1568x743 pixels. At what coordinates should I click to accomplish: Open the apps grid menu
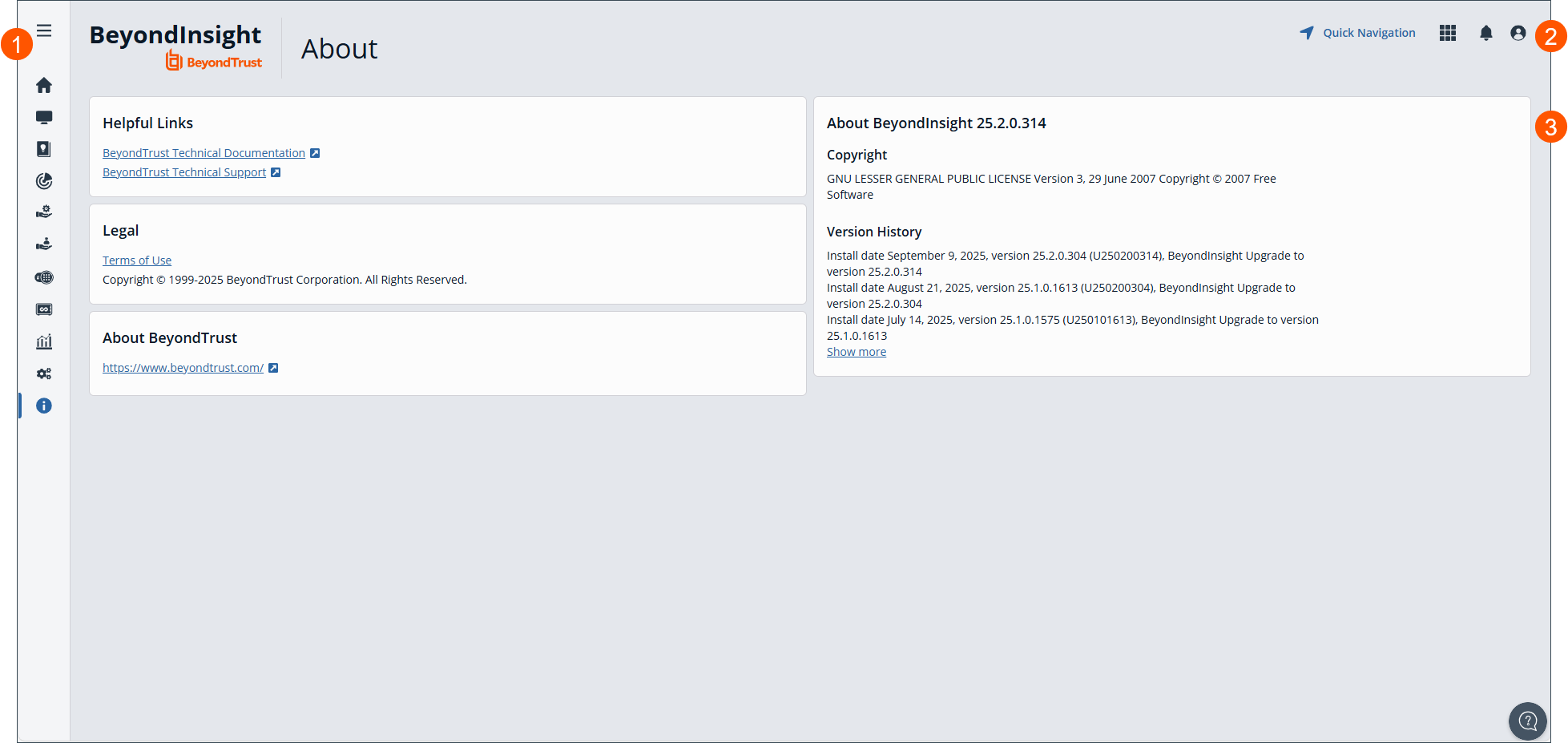pyautogui.click(x=1448, y=33)
